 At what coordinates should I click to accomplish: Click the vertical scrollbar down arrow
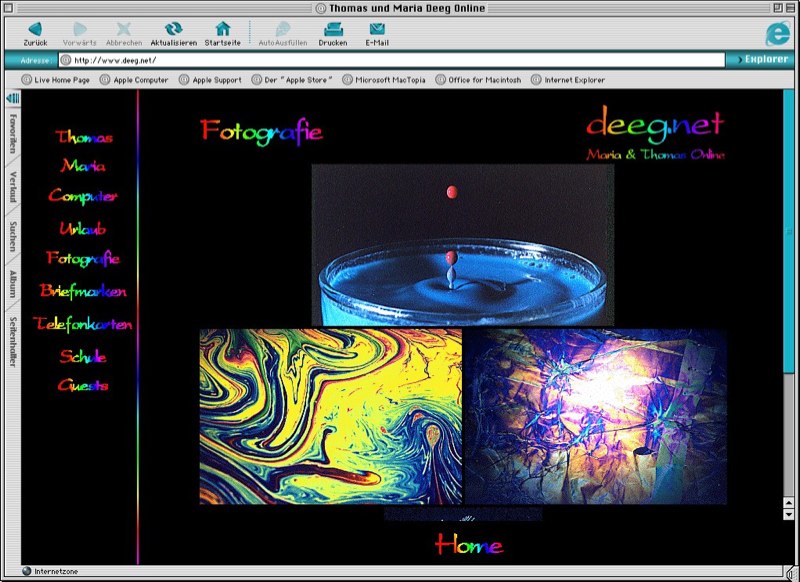coord(789,514)
